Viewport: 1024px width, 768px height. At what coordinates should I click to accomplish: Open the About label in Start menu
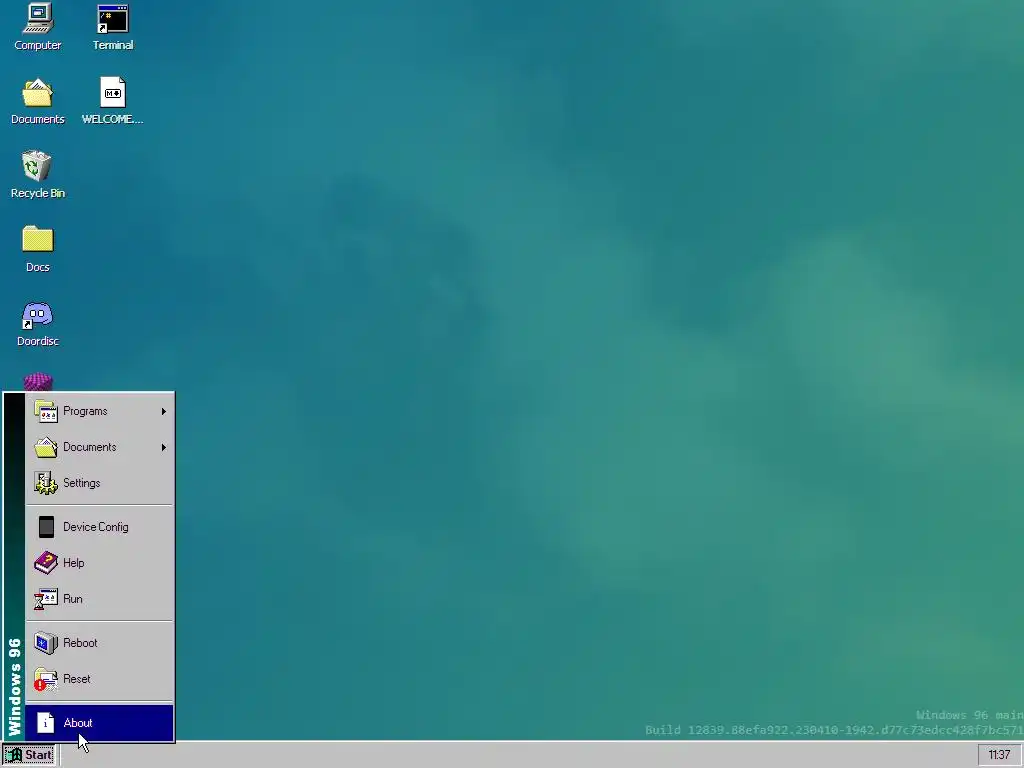pyautogui.click(x=78, y=723)
